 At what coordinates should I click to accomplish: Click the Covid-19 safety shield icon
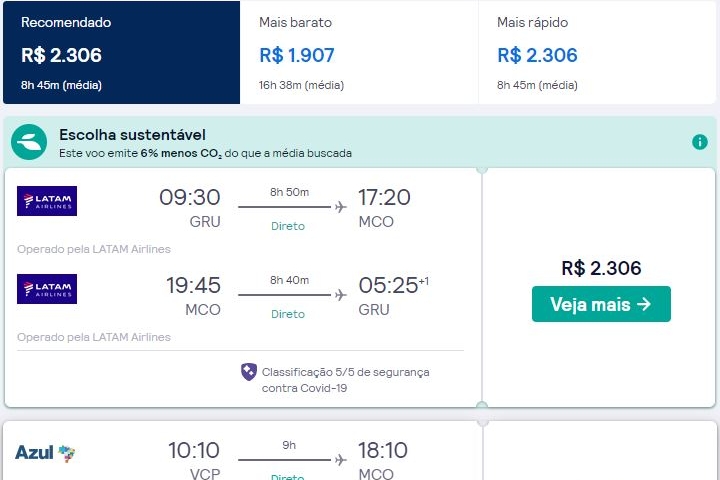click(249, 372)
